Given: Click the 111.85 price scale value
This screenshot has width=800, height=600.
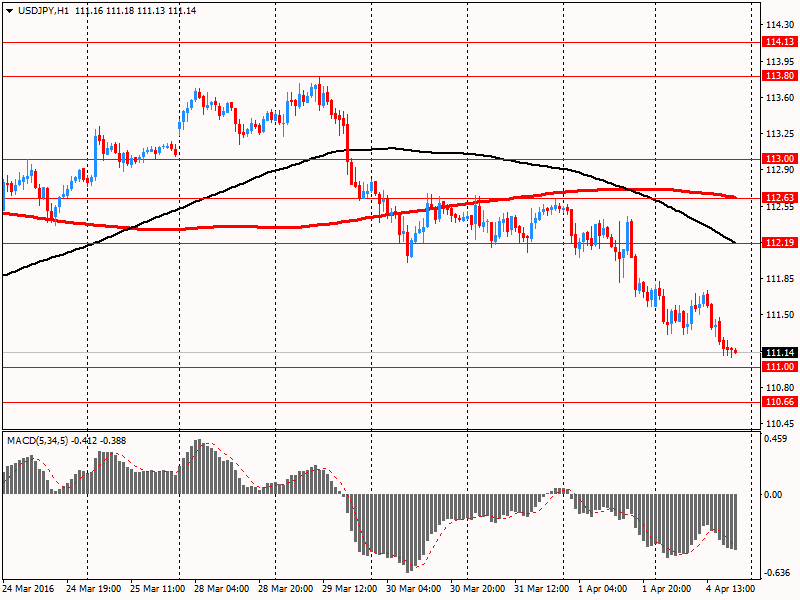Looking at the screenshot, I should [780, 279].
